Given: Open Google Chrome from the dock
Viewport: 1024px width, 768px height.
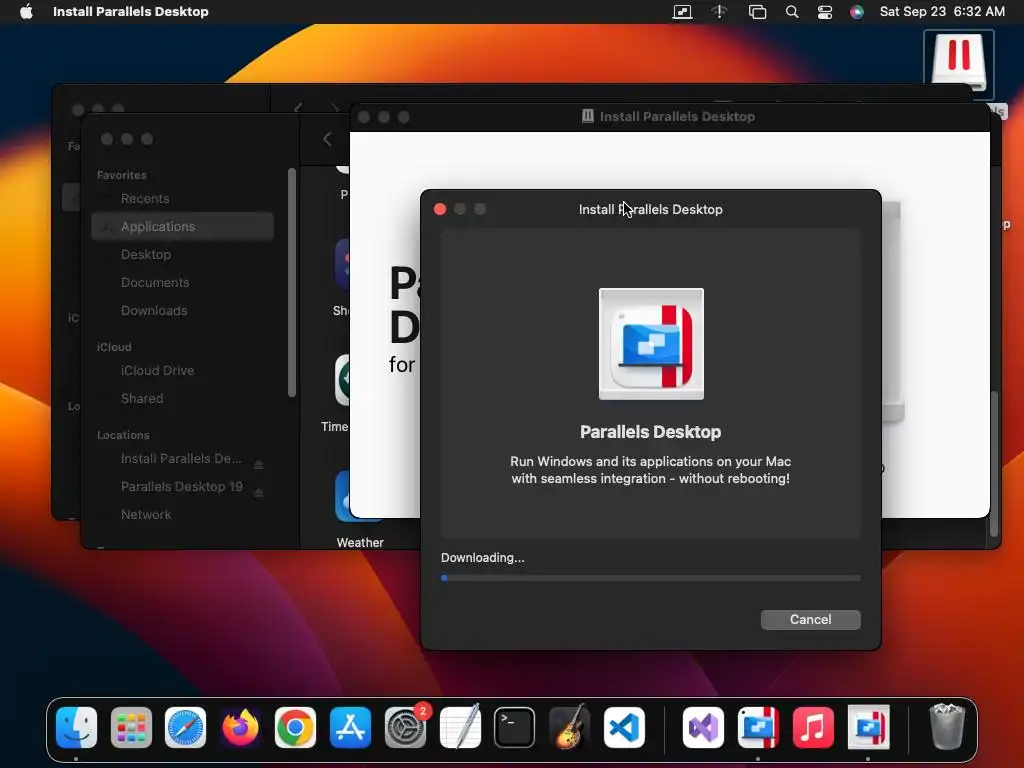Looking at the screenshot, I should click(x=295, y=727).
